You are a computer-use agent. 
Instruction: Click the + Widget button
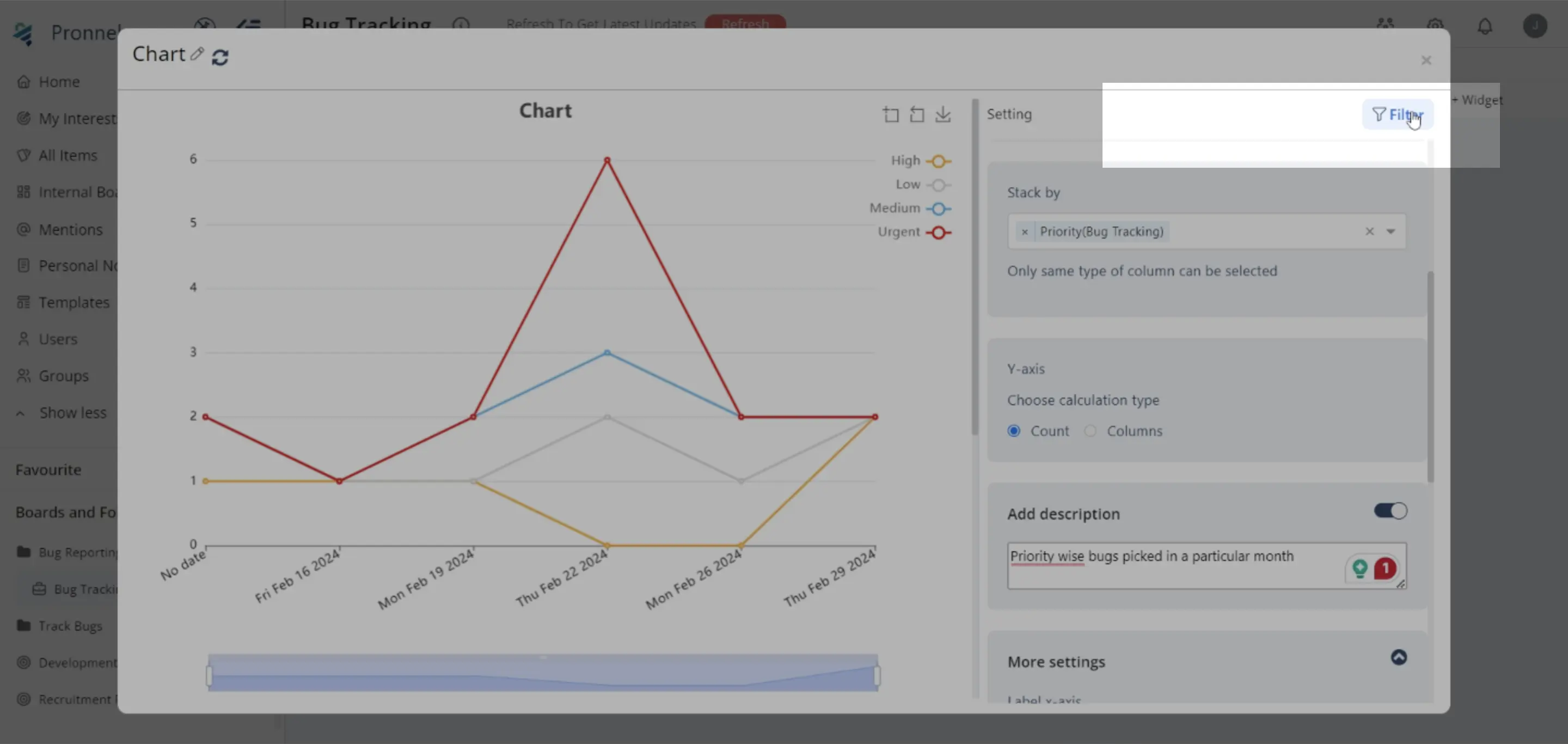(x=1477, y=100)
